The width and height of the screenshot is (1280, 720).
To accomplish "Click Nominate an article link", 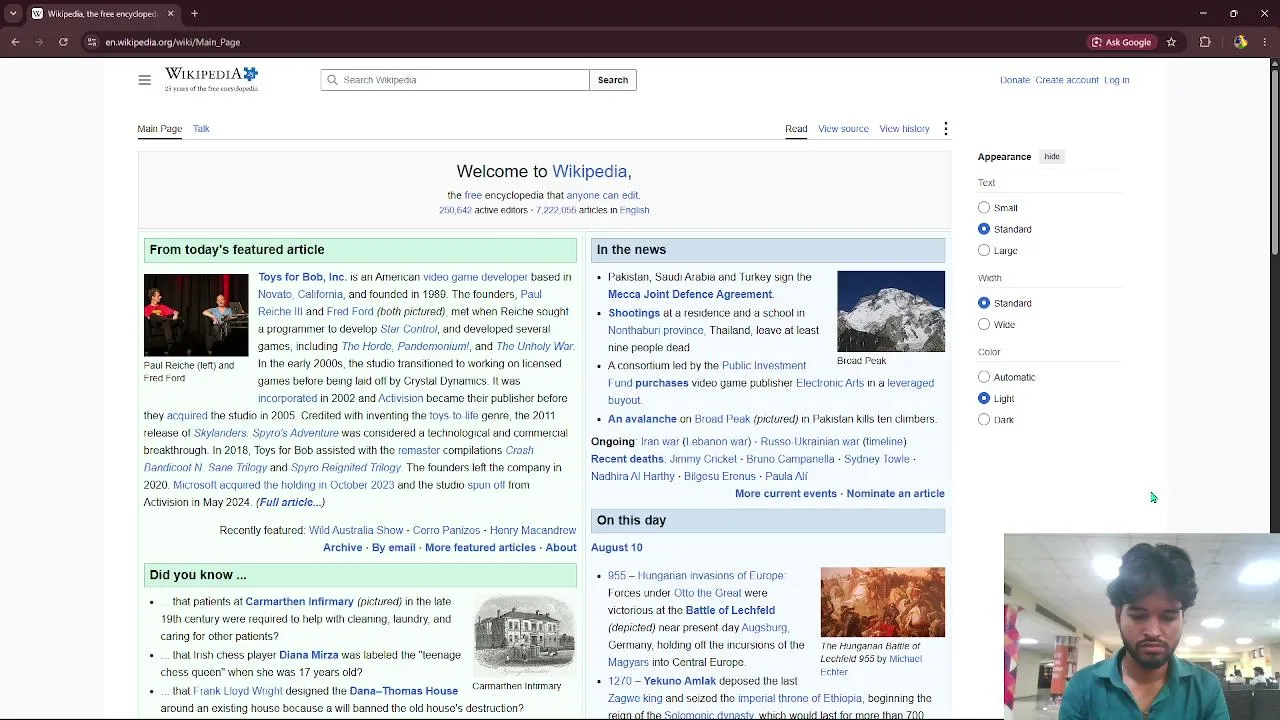I will tap(895, 494).
